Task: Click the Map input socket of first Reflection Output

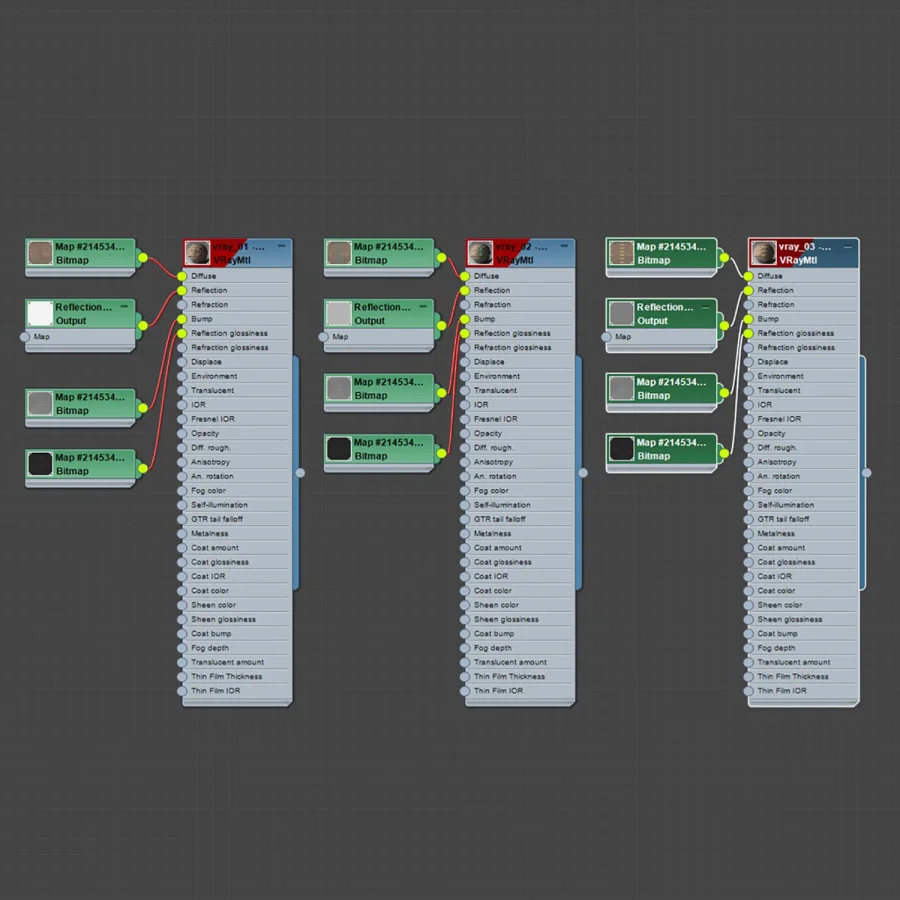Action: pos(25,337)
